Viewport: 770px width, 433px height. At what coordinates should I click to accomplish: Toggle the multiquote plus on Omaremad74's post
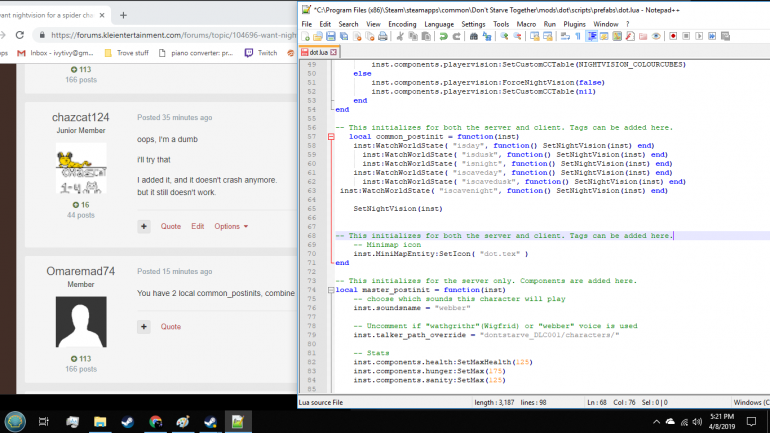click(x=144, y=326)
